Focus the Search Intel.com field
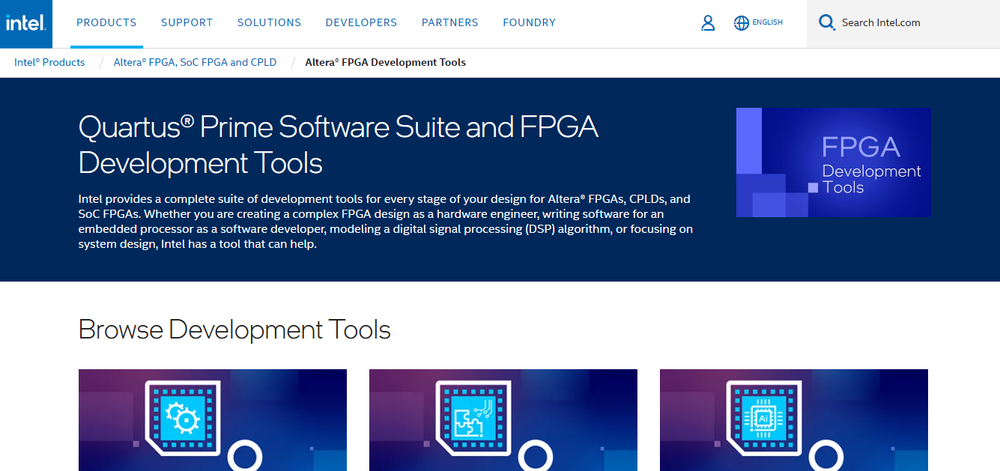 pos(903,24)
